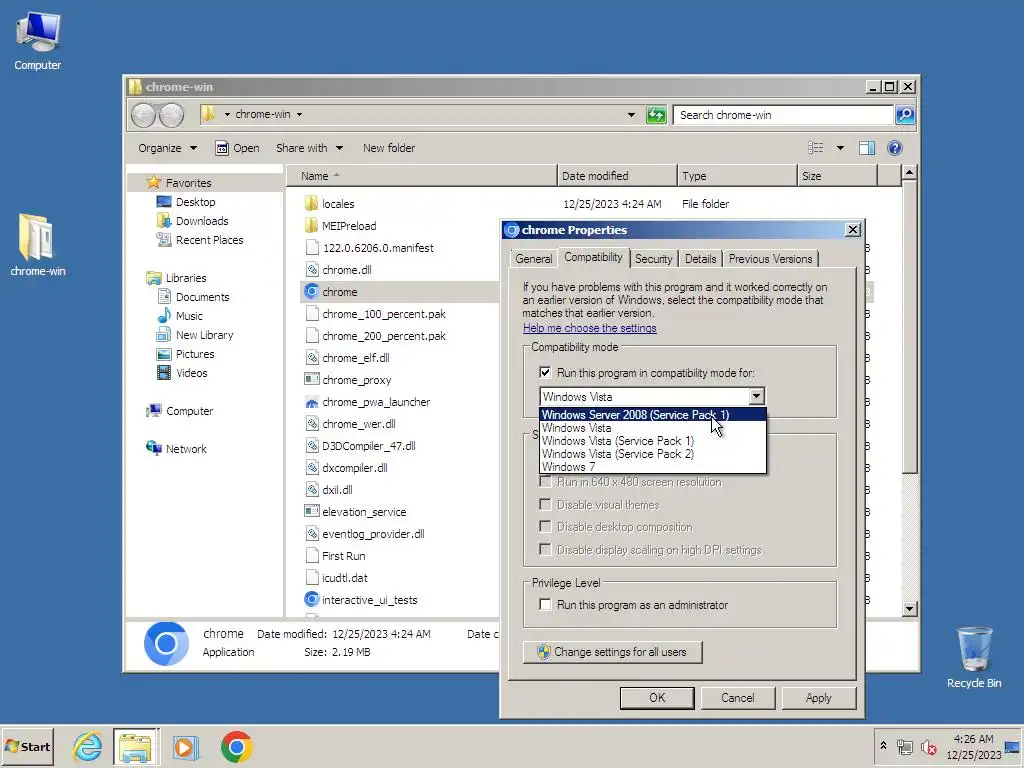The height and width of the screenshot is (768, 1024).
Task: Click the Explorer back navigation button
Action: 143,115
